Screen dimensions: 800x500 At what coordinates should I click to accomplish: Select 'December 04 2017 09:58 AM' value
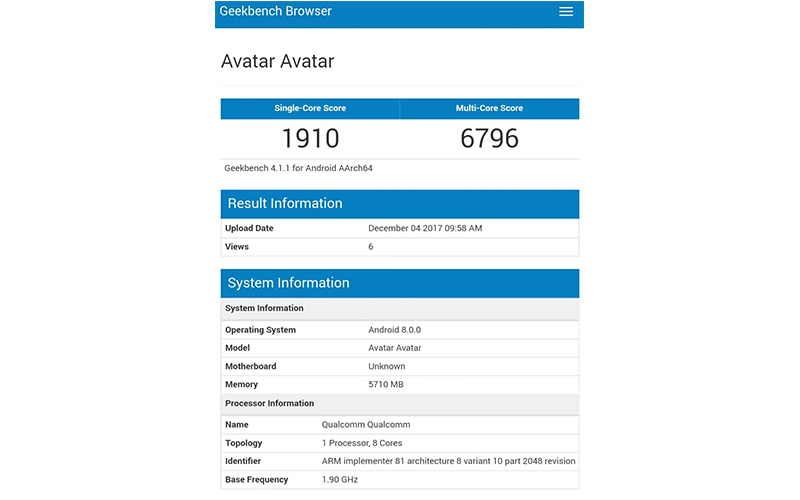[x=425, y=228]
